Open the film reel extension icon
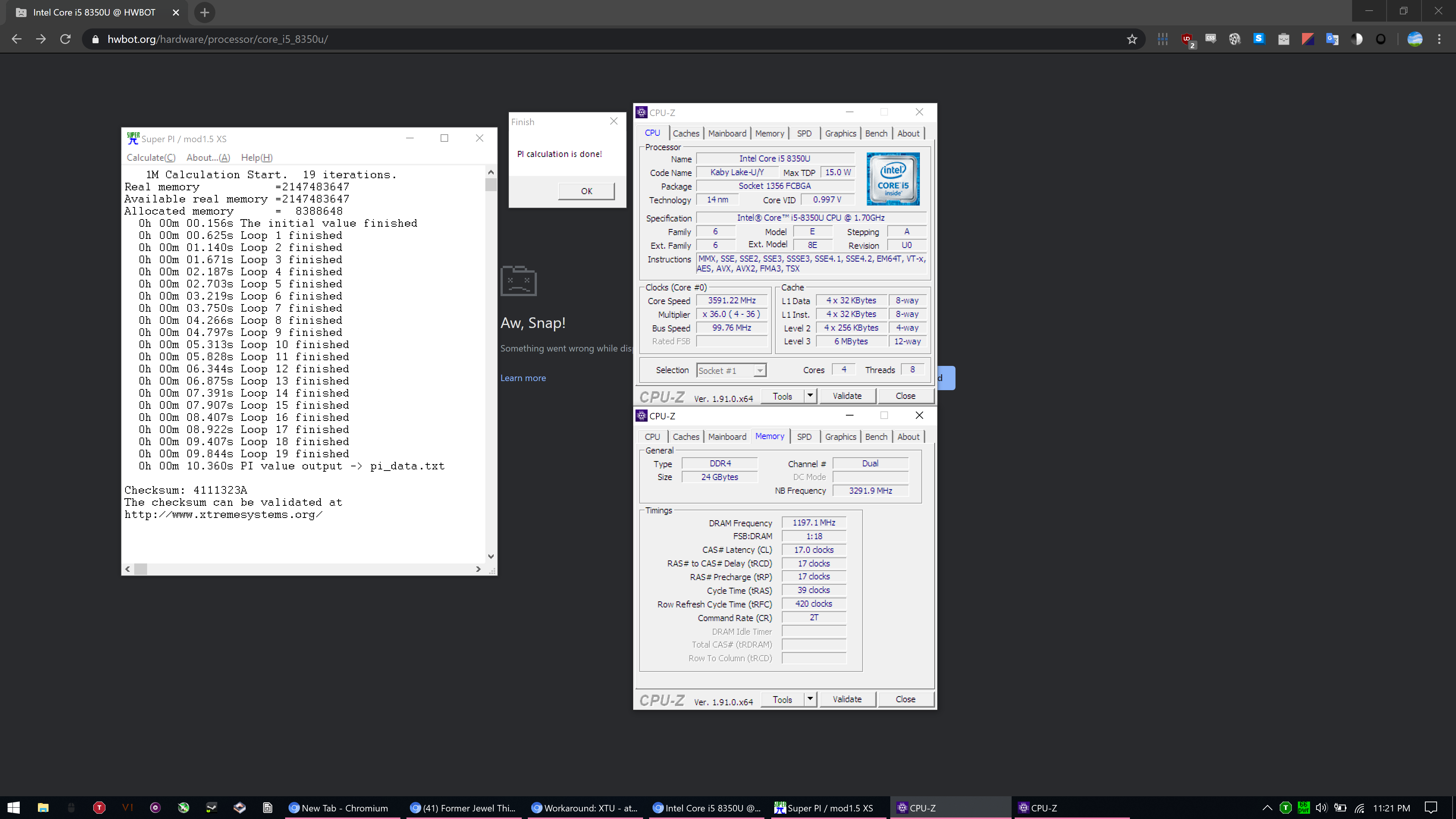This screenshot has height=819, width=1456. (1235, 39)
